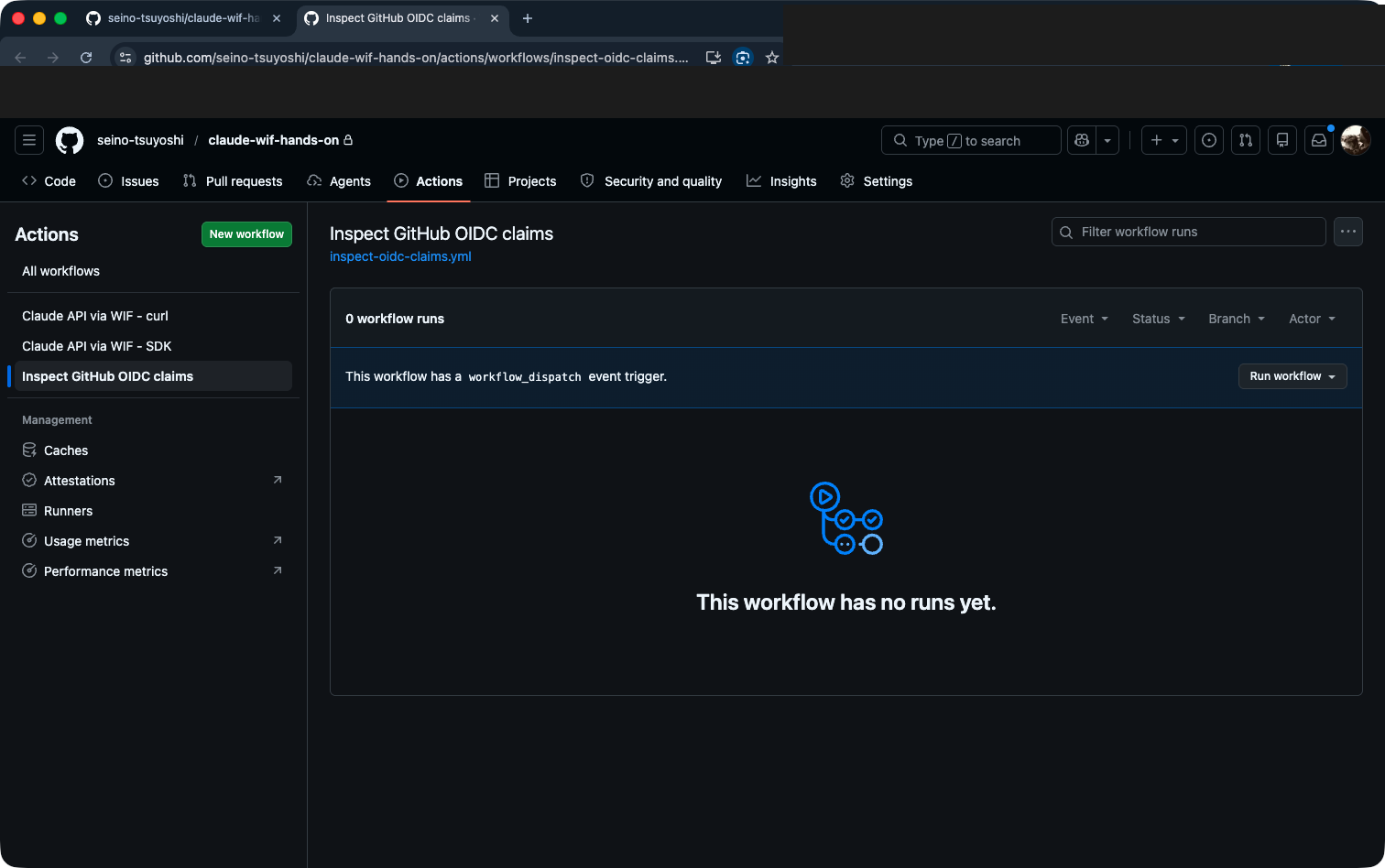Expand the Status filter dropdown
Viewport: 1385px width, 868px height.
click(x=1159, y=319)
